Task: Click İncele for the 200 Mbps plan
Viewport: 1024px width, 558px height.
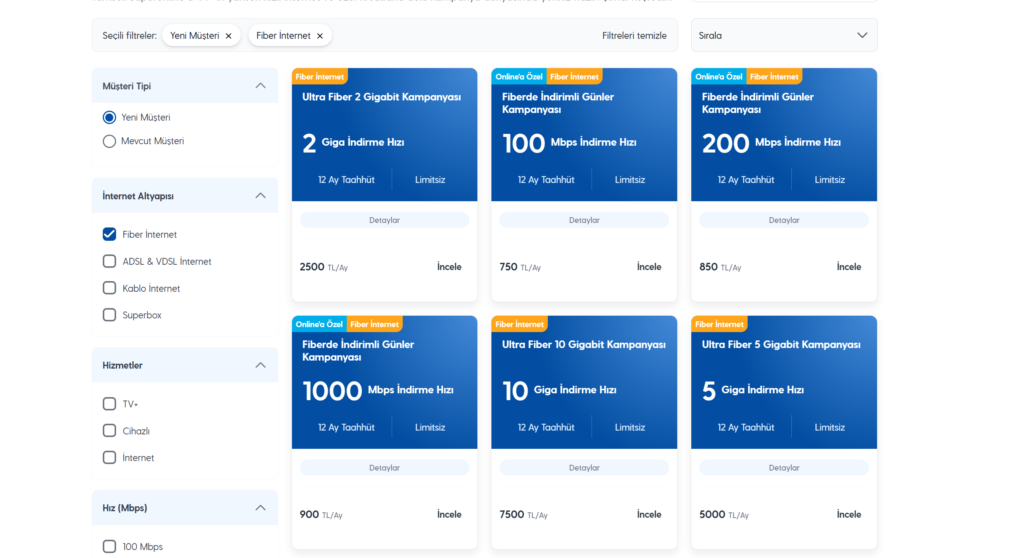Action: tap(848, 267)
